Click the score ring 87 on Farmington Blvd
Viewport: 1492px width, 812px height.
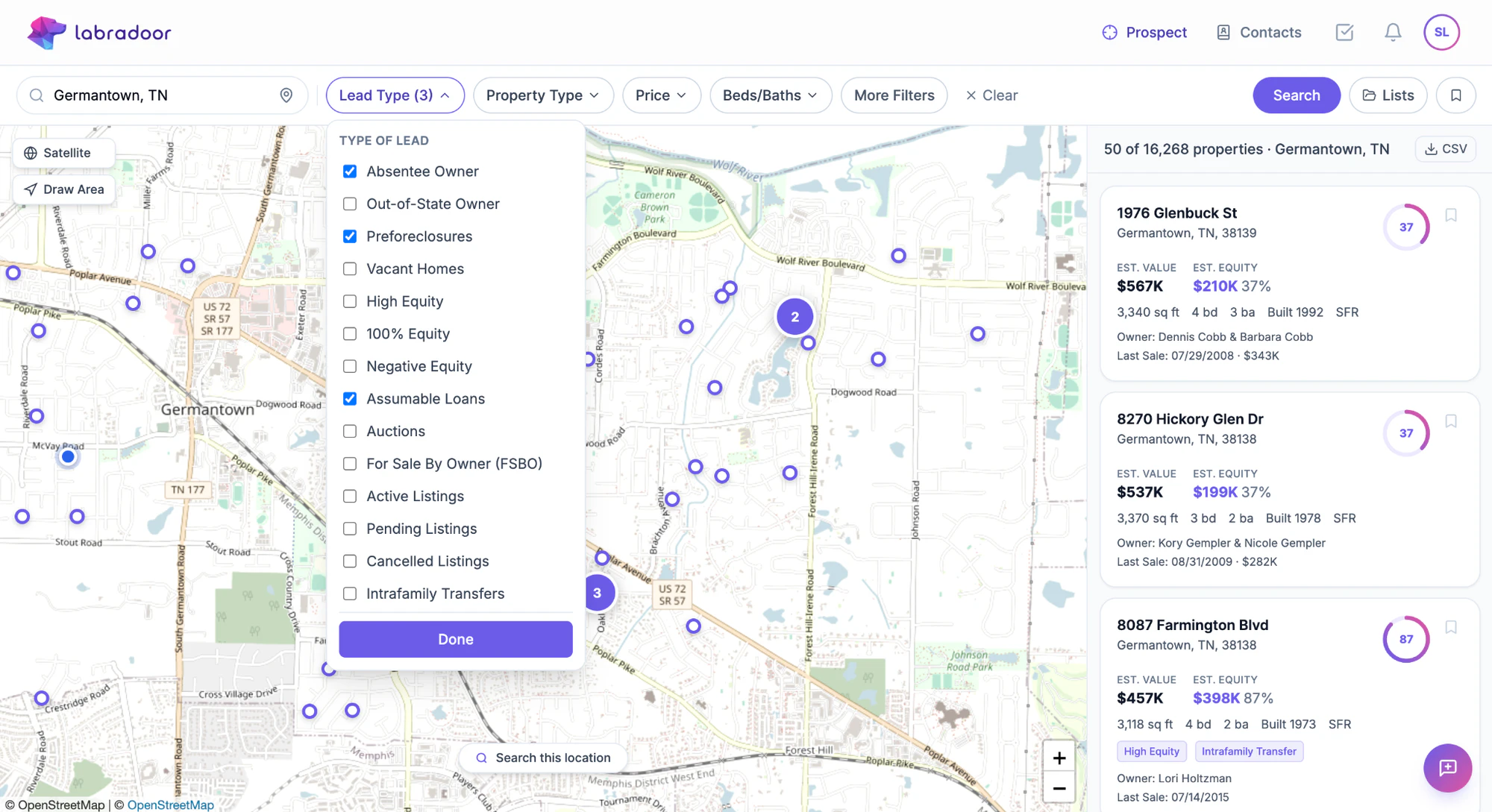click(1405, 639)
